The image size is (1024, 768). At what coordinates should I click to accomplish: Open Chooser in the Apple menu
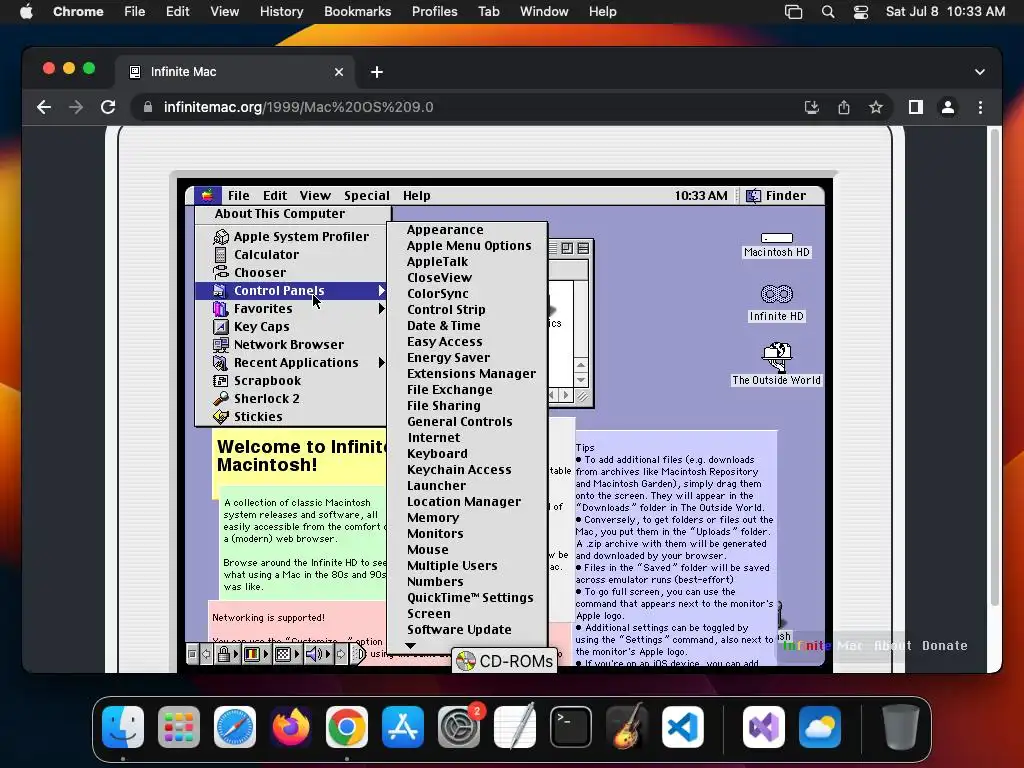pyautogui.click(x=291, y=272)
